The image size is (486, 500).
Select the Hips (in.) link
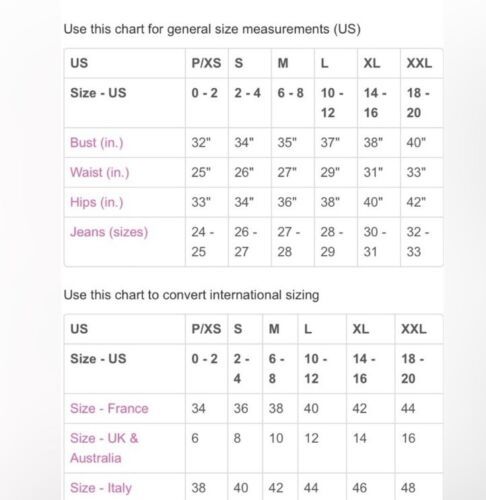coord(97,202)
